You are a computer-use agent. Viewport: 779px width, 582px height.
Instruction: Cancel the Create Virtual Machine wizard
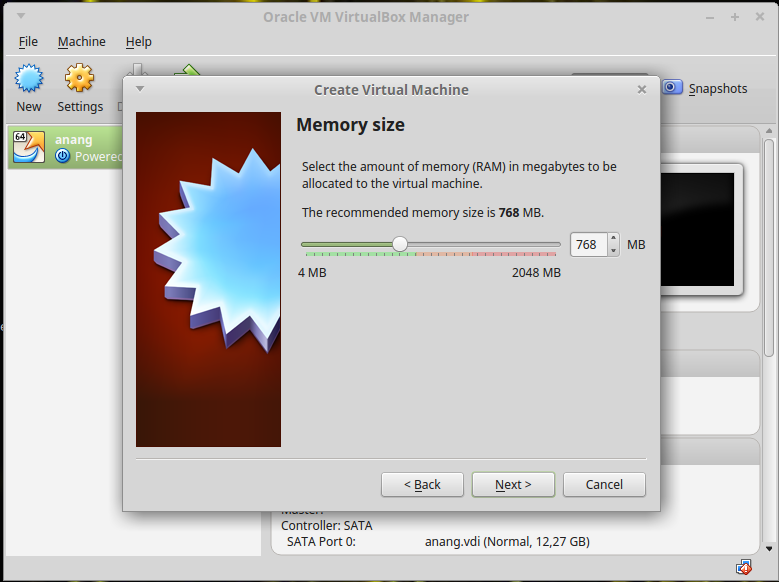pos(604,485)
